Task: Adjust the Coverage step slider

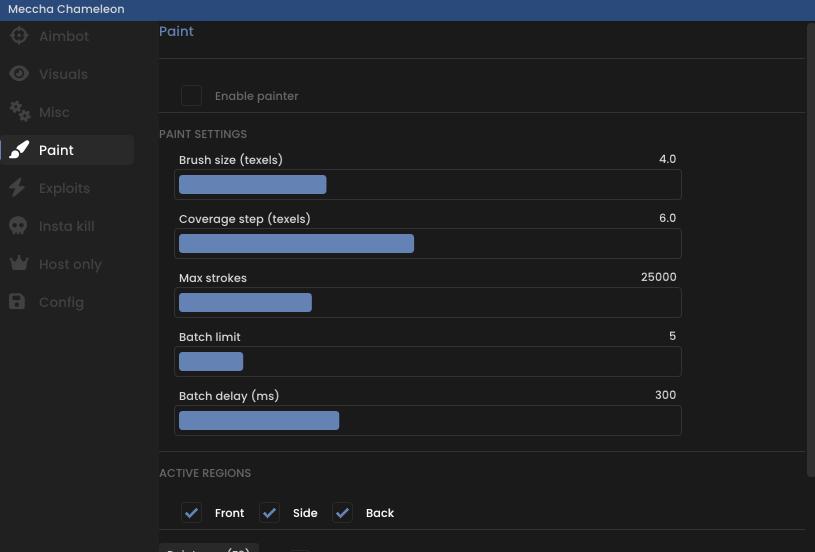Action: 428,243
